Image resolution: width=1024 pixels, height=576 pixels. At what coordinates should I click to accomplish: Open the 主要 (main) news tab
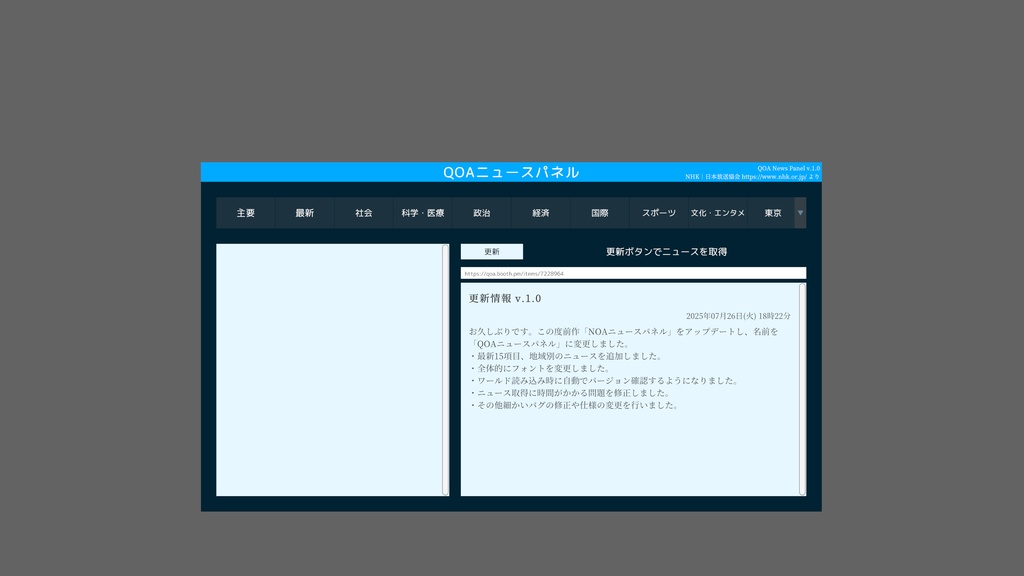245,212
